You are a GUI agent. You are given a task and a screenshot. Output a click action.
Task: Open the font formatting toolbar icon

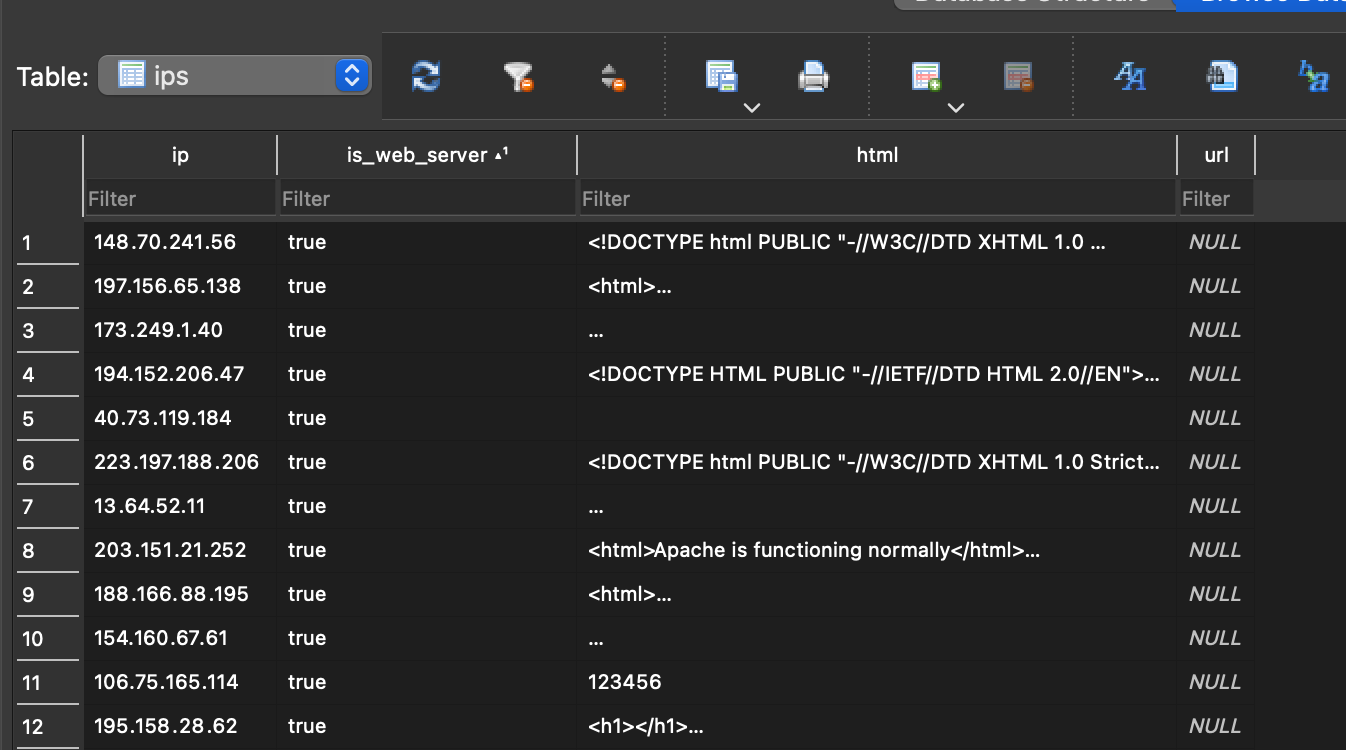click(x=1130, y=77)
